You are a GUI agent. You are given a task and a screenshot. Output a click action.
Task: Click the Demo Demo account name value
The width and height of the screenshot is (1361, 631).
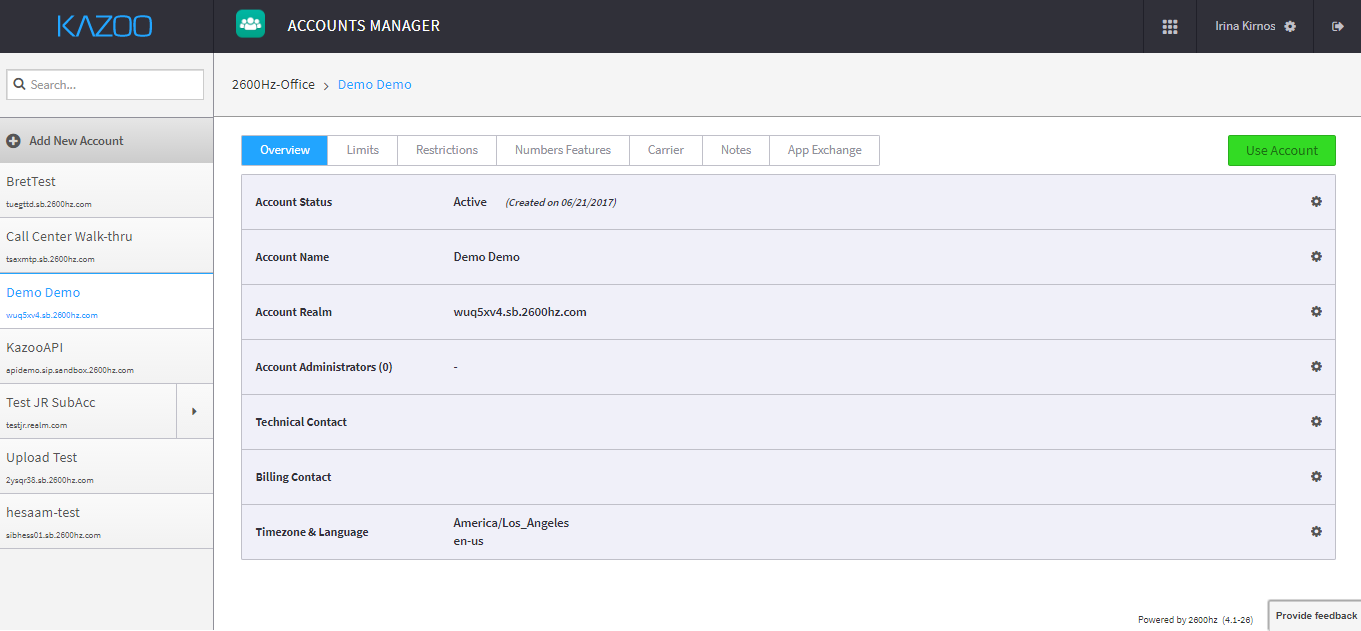(487, 257)
